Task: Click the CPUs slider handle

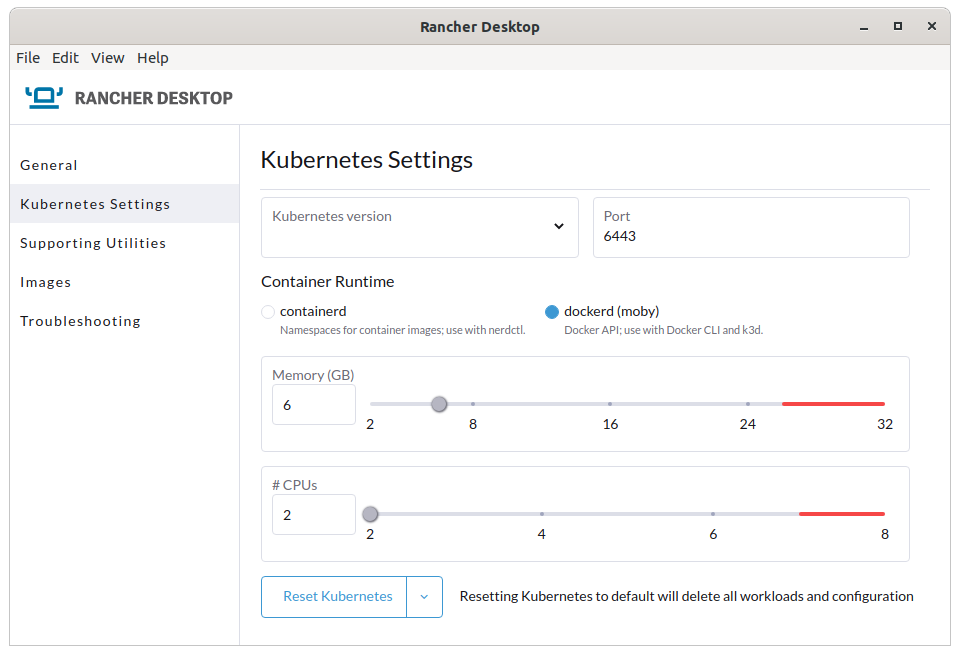Action: pos(370,513)
